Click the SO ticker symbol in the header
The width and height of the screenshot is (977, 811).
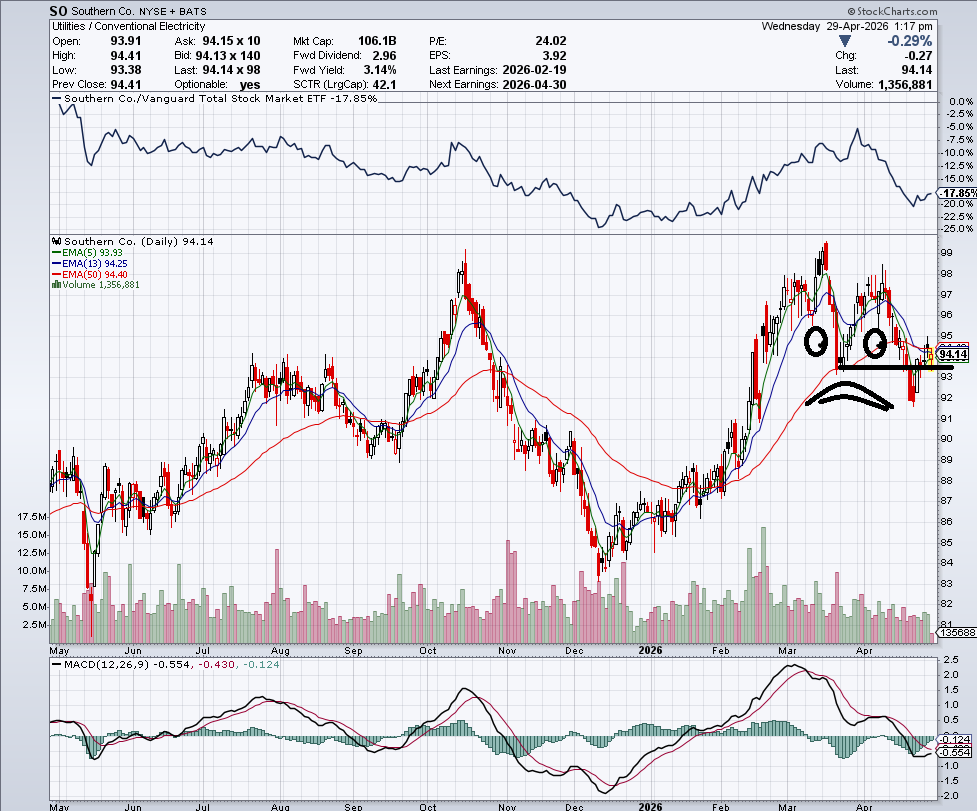tap(59, 11)
